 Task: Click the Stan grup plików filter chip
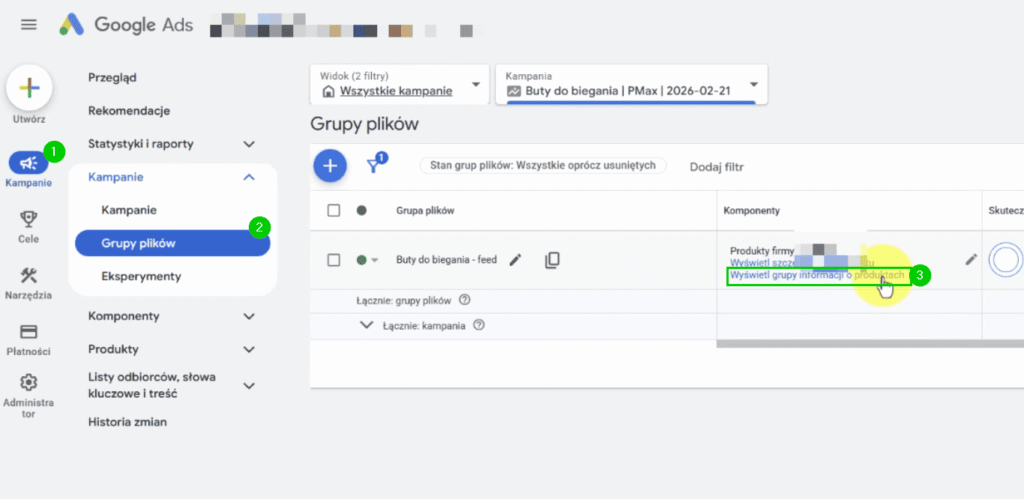pos(543,166)
